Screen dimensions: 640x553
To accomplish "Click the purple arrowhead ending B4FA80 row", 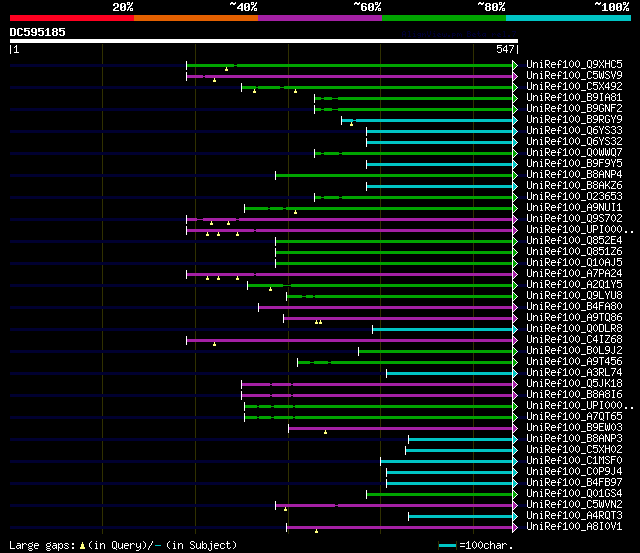I will (x=515, y=307).
